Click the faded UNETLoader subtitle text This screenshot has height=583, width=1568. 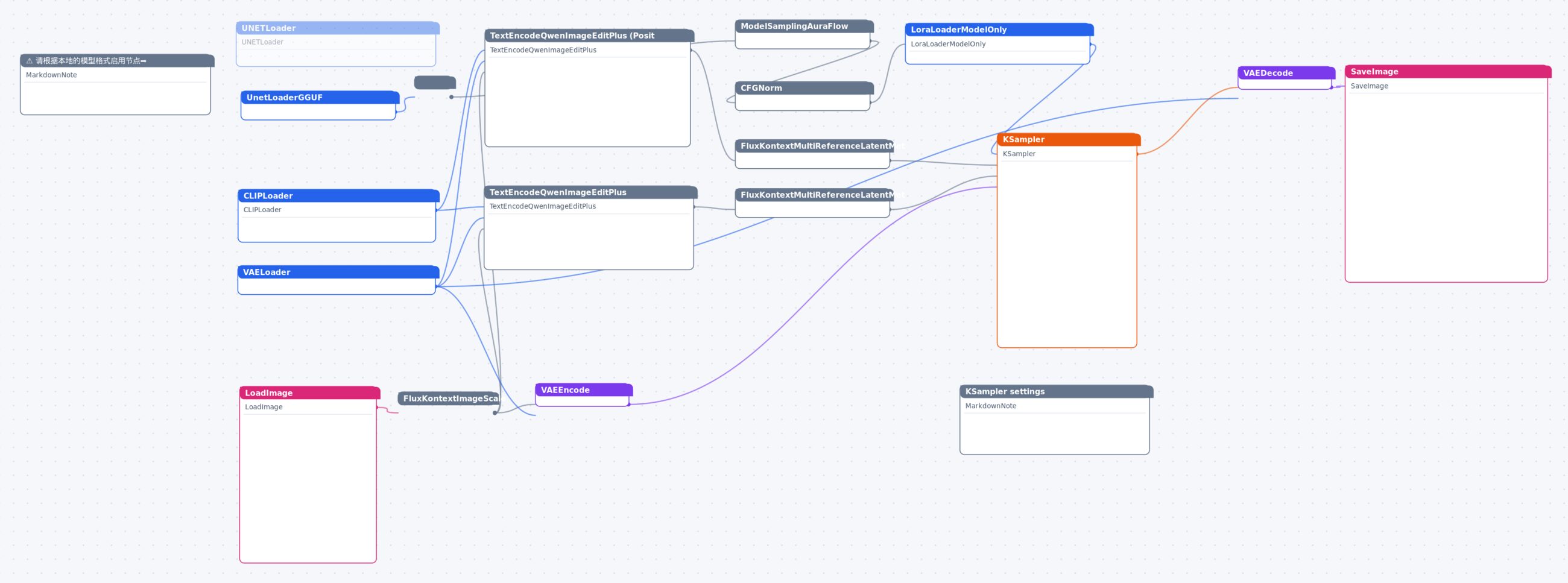(x=262, y=42)
